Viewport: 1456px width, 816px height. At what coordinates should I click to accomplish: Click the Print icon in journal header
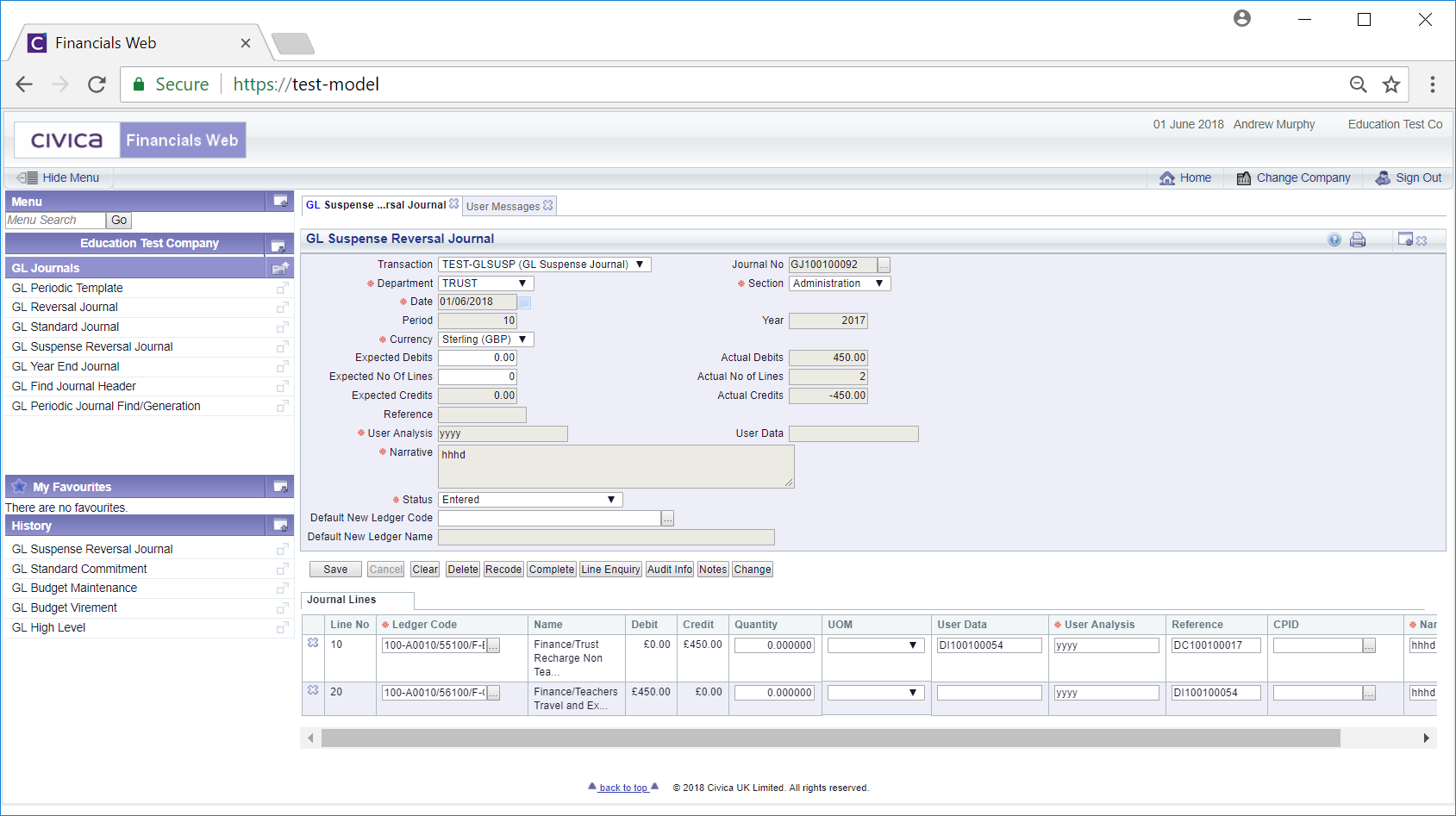(1358, 240)
